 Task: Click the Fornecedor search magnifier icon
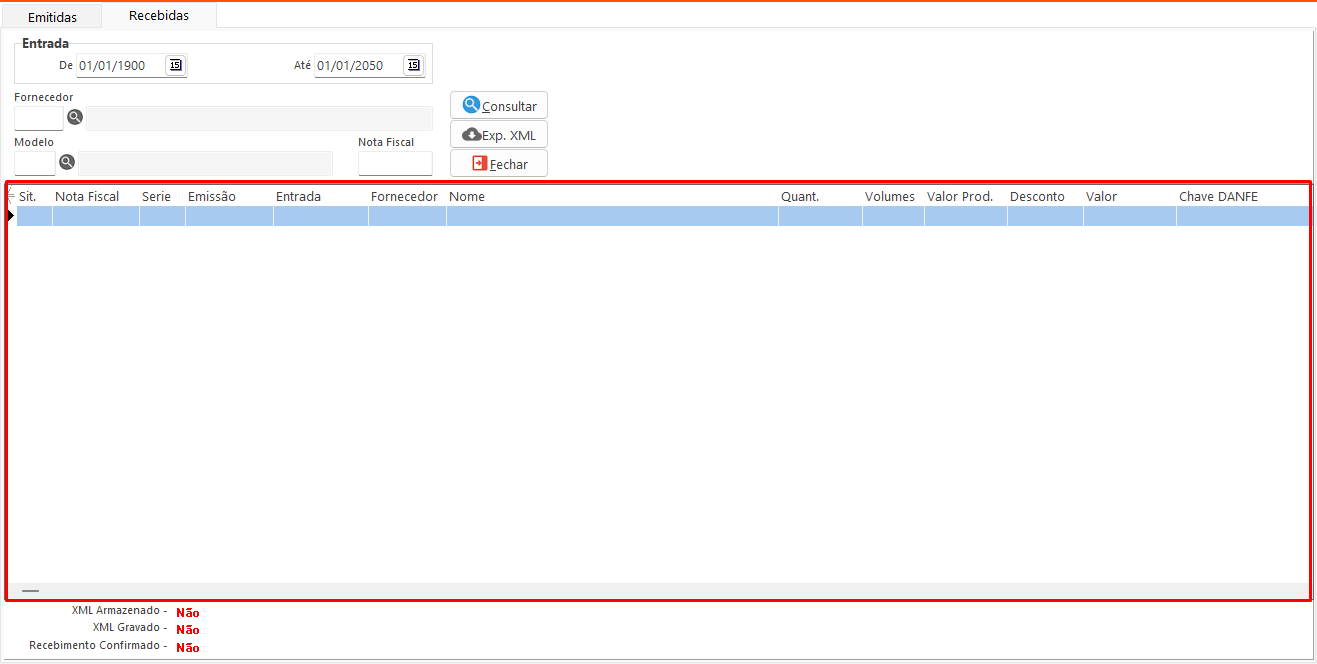(x=74, y=118)
